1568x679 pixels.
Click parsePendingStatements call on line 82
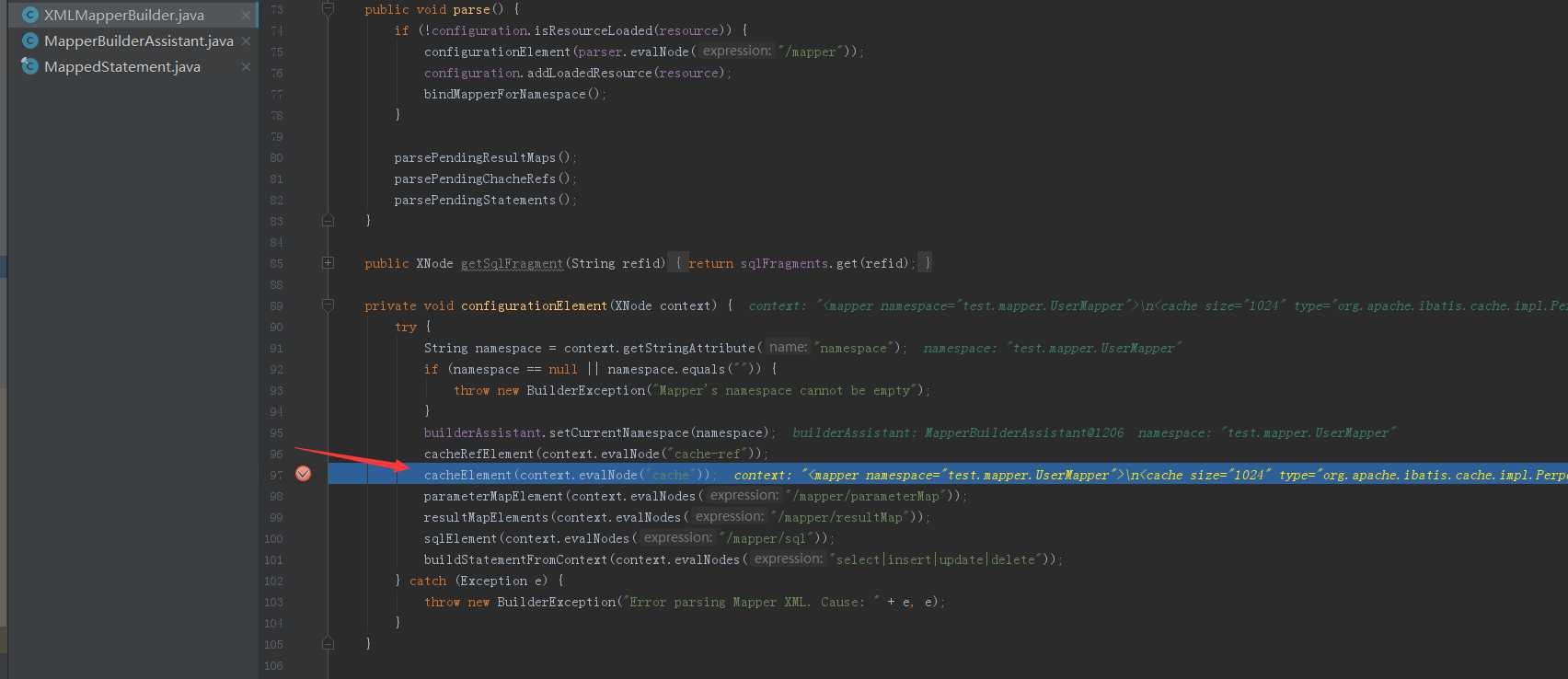tap(475, 200)
